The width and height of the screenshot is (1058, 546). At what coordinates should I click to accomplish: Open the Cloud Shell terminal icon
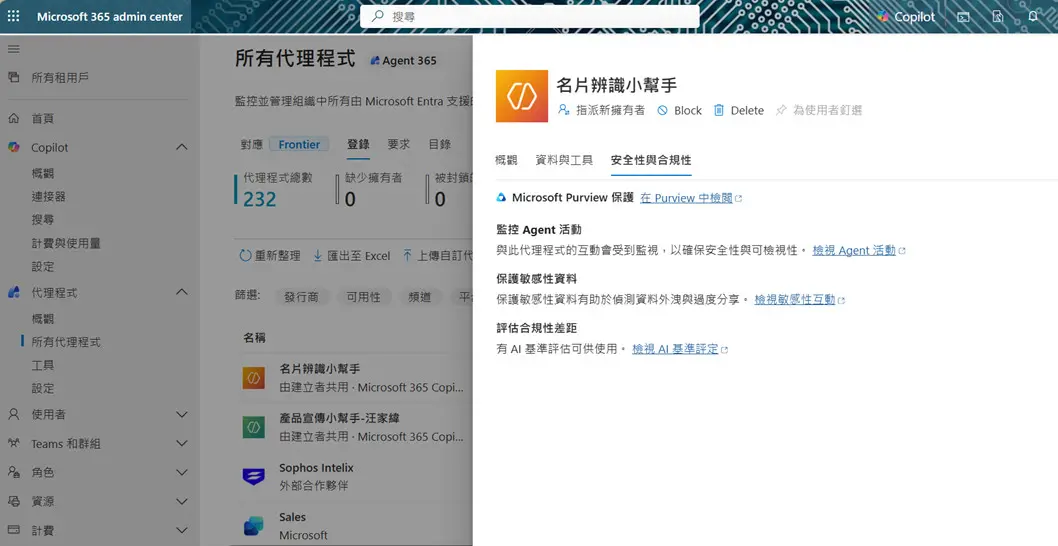(964, 17)
